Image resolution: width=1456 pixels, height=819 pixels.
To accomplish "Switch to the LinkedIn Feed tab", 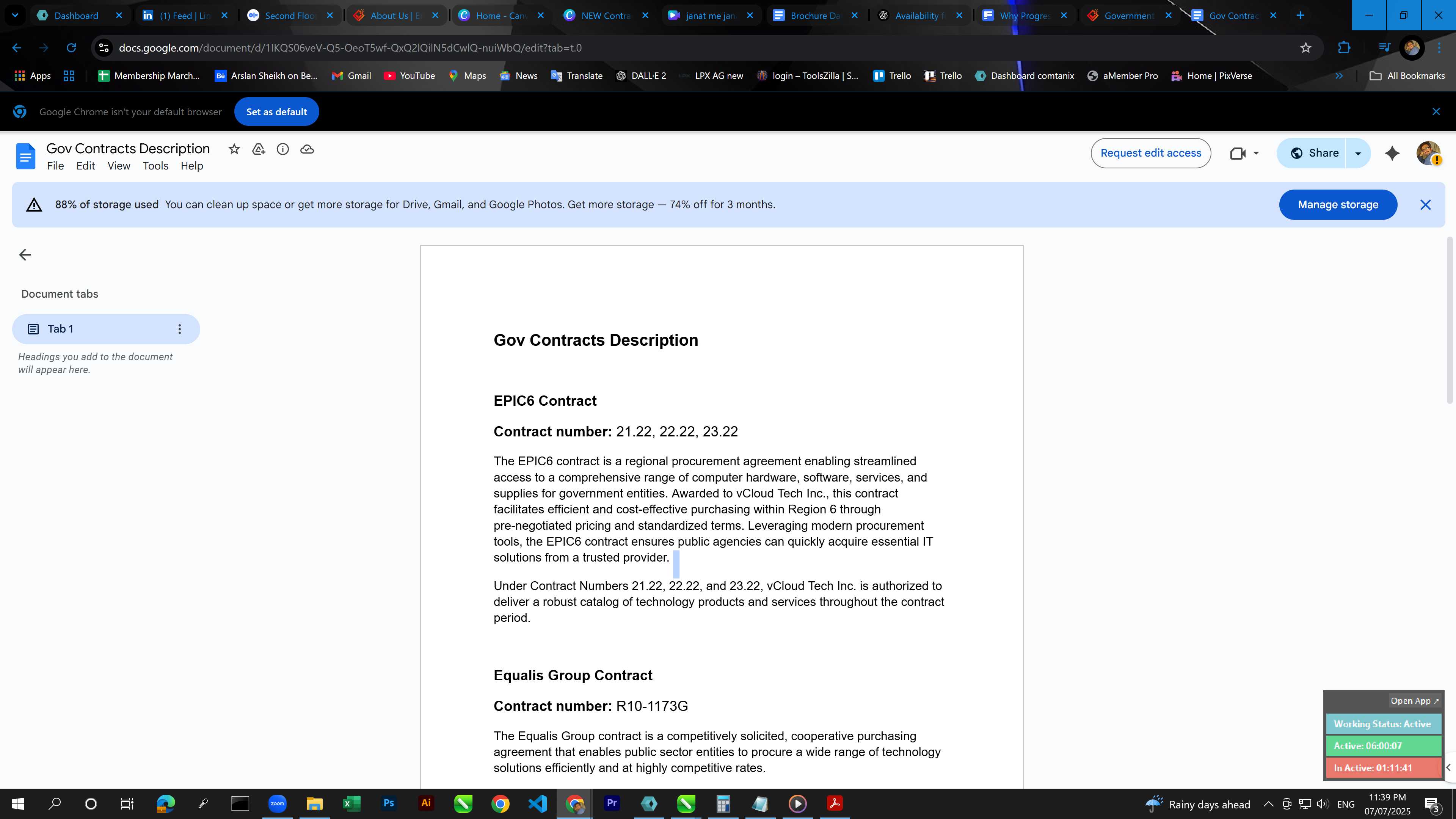I will tap(185, 16).
